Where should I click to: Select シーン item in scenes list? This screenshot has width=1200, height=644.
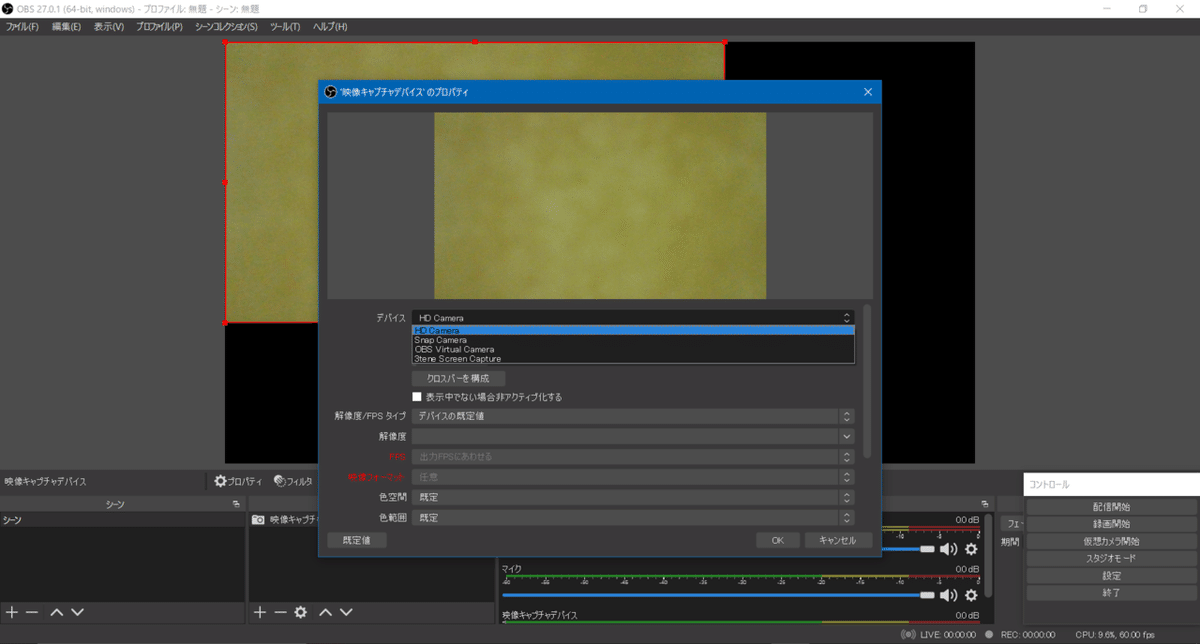click(122, 520)
